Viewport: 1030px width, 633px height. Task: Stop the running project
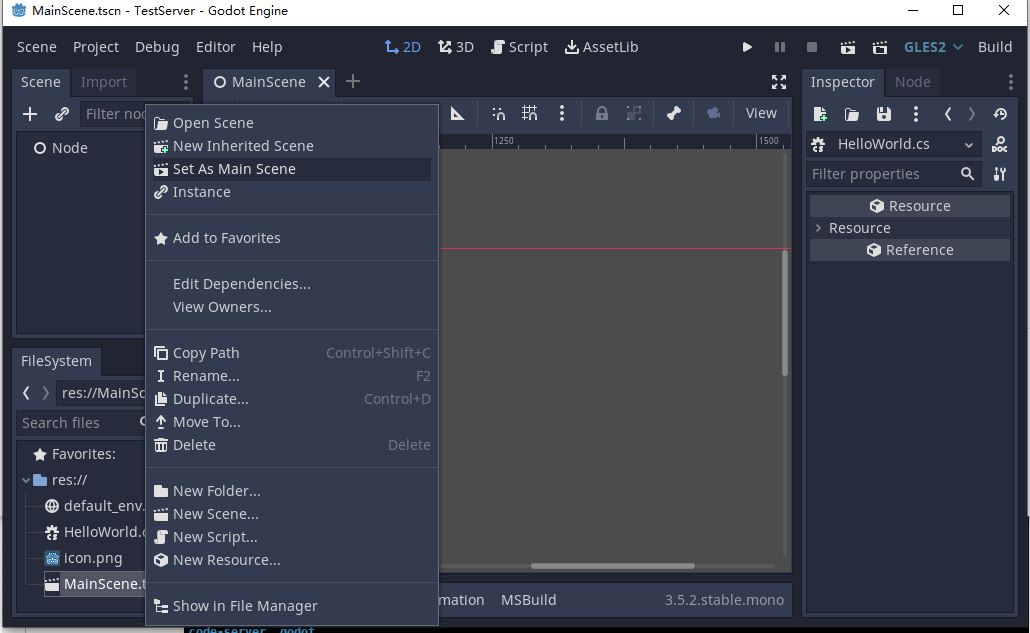tap(812, 47)
